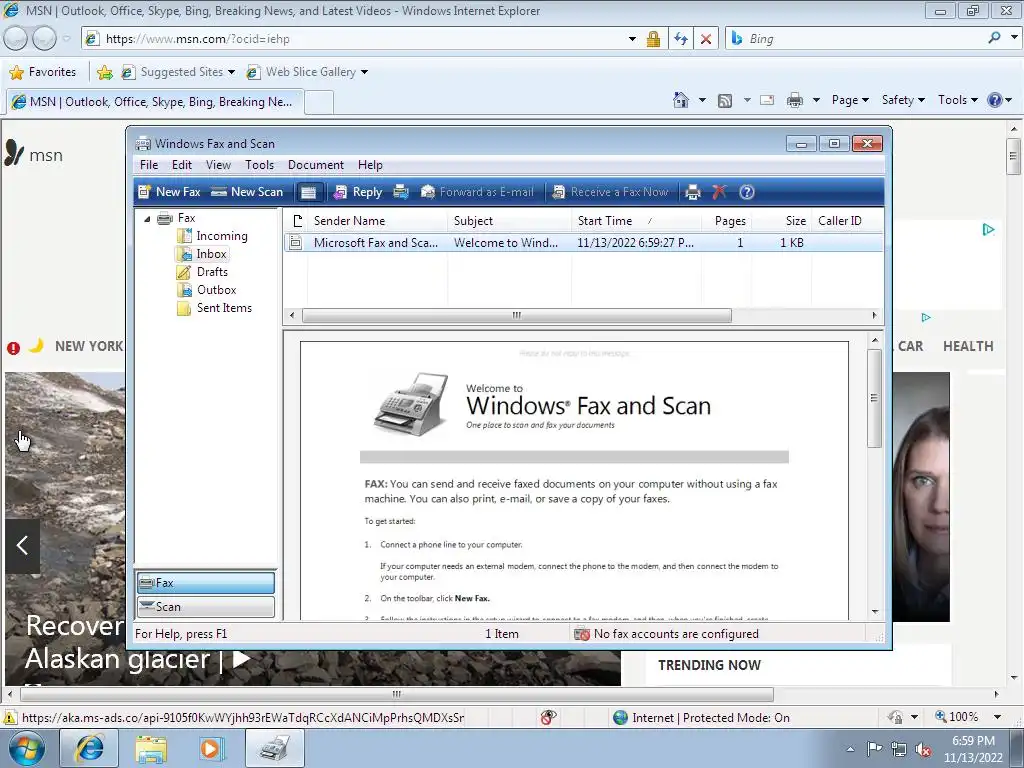Viewport: 1024px width, 768px height.
Task: Click the IE address bar URL field
Action: (362, 39)
